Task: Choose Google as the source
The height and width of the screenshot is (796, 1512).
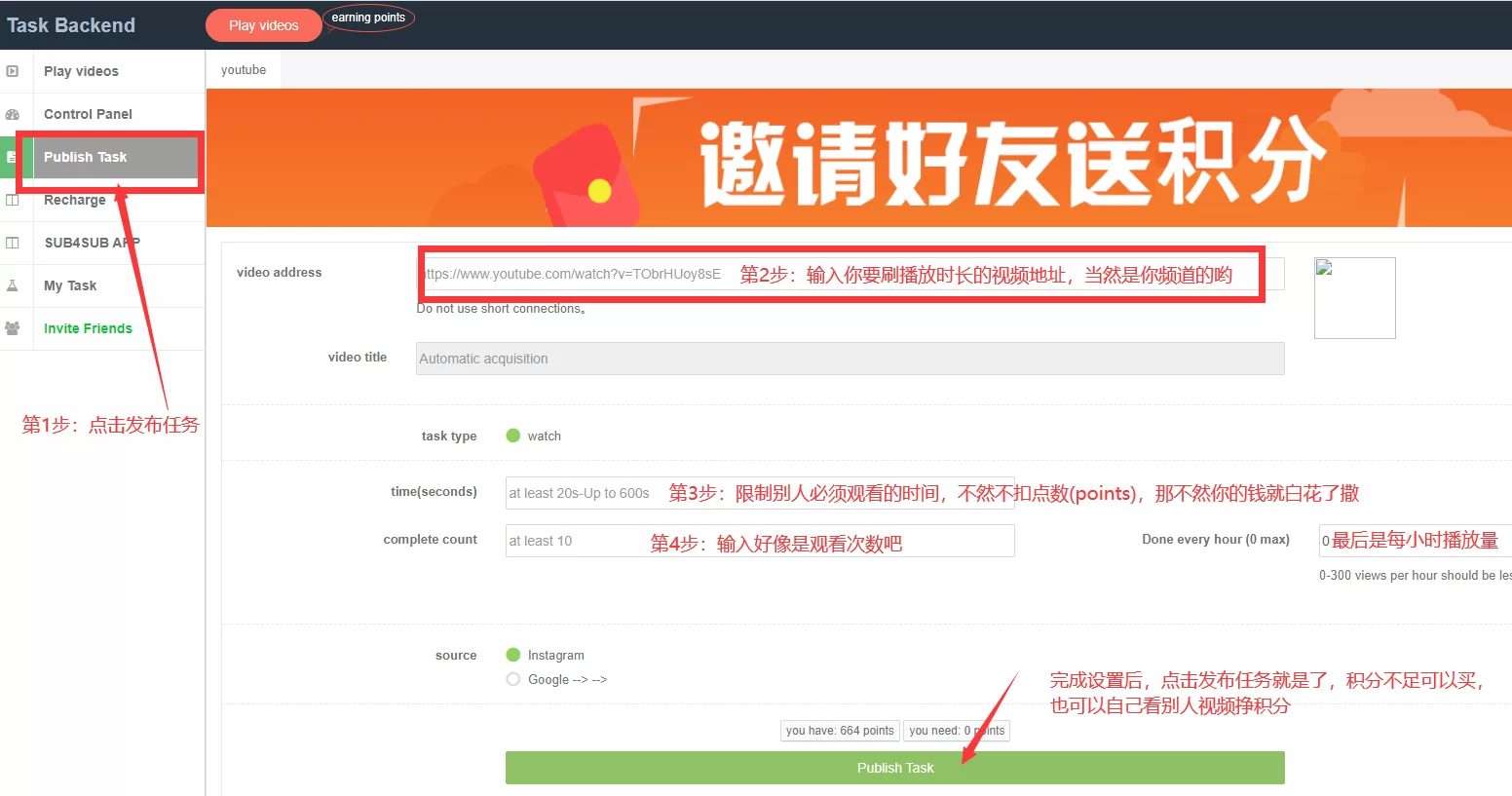Action: [x=513, y=679]
